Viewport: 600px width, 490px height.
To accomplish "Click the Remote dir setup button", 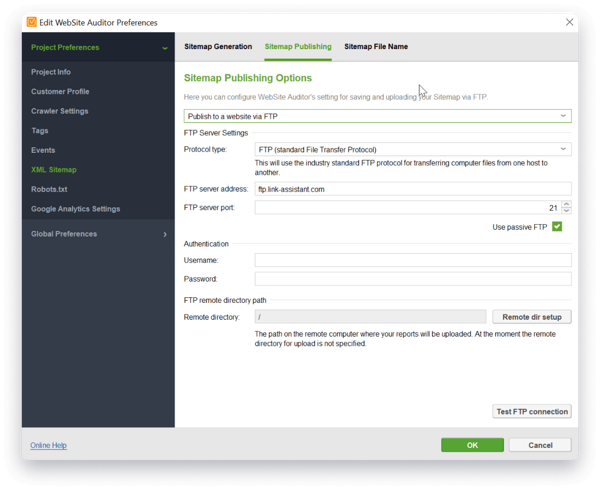I will click(532, 317).
